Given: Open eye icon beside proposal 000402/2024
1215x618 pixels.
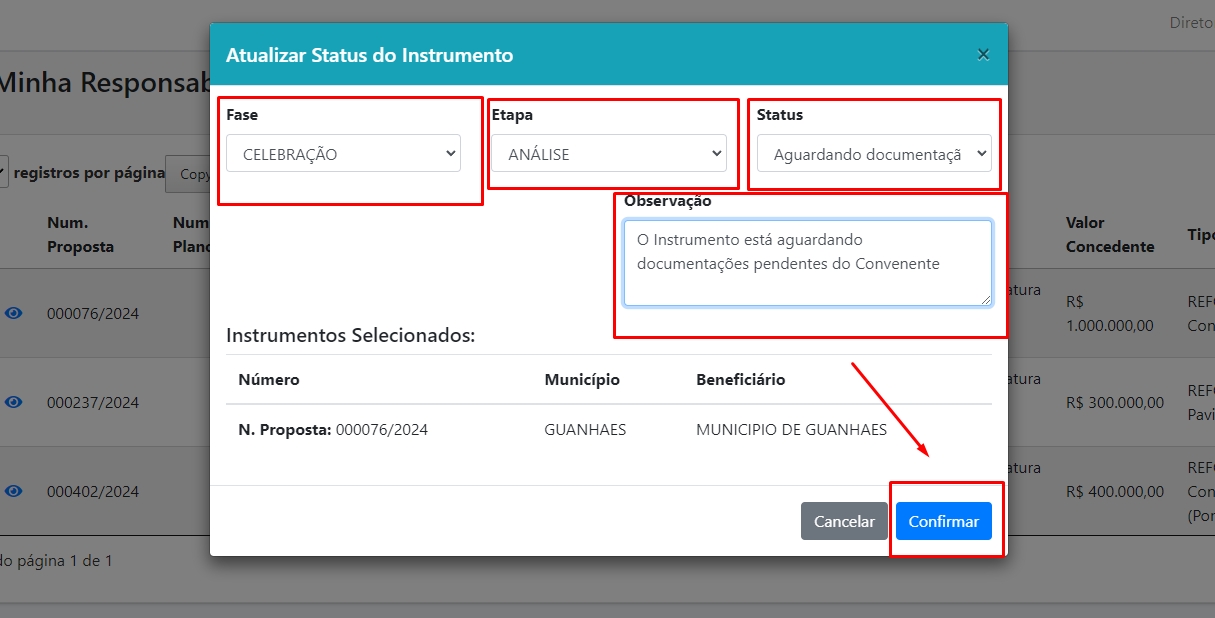Looking at the screenshot, I should pos(13,491).
